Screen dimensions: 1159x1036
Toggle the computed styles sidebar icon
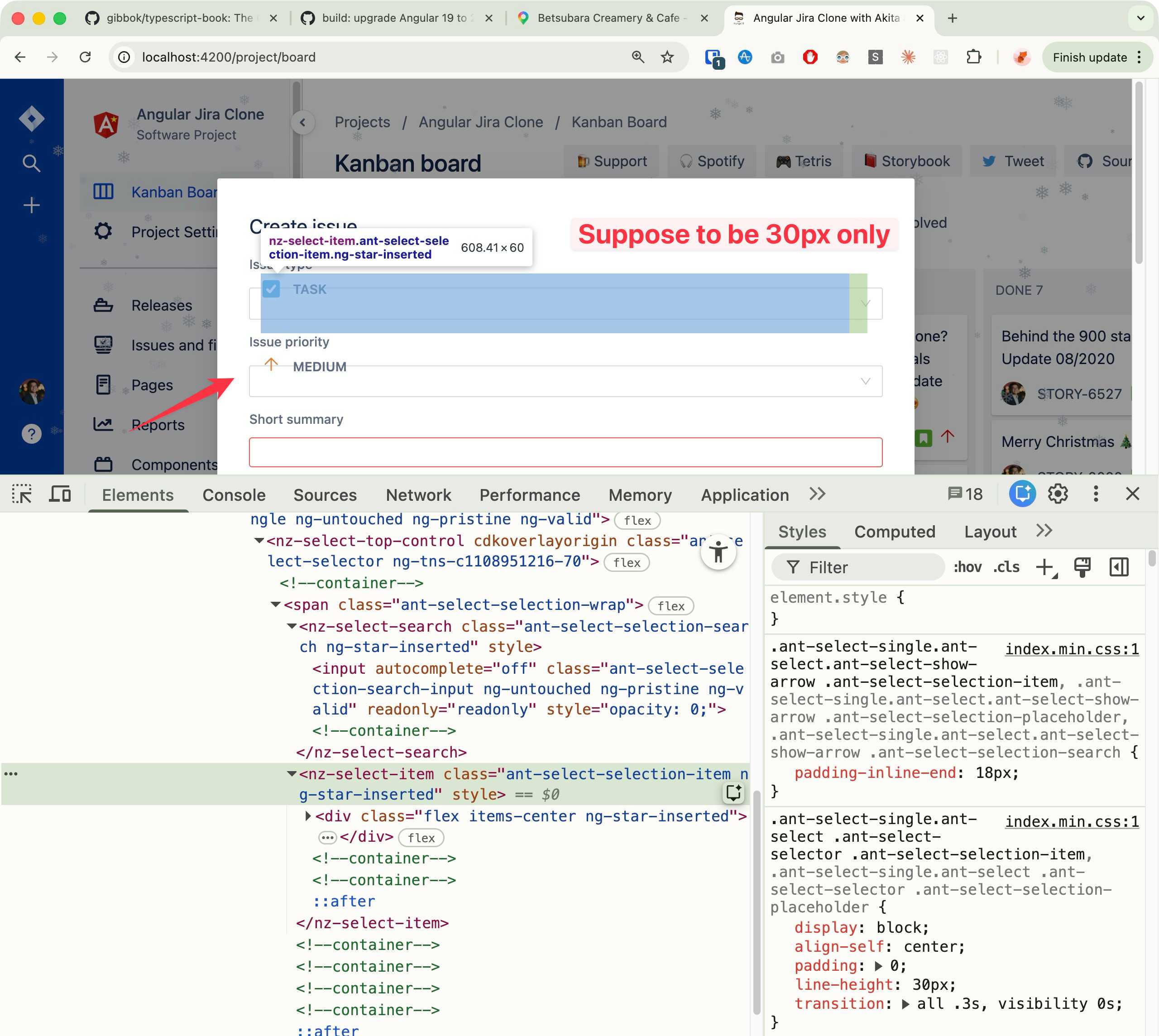pos(1119,567)
